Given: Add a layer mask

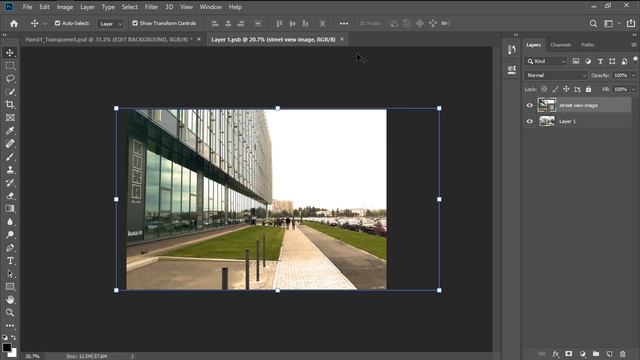Looking at the screenshot, I should (569, 354).
